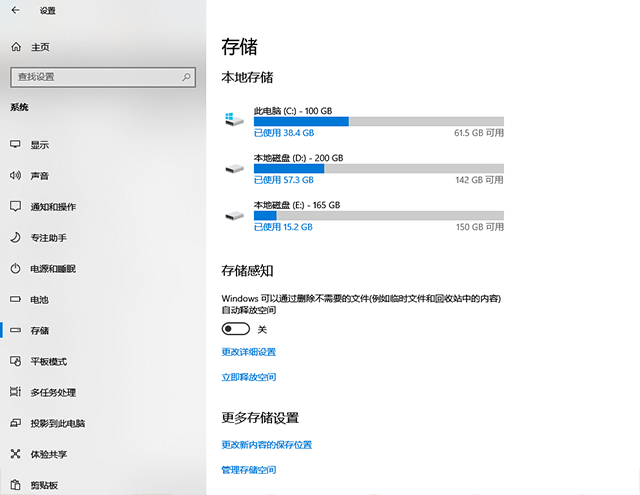Open 显示 settings in sidebar
Viewport: 640px width, 495px height.
[40, 145]
